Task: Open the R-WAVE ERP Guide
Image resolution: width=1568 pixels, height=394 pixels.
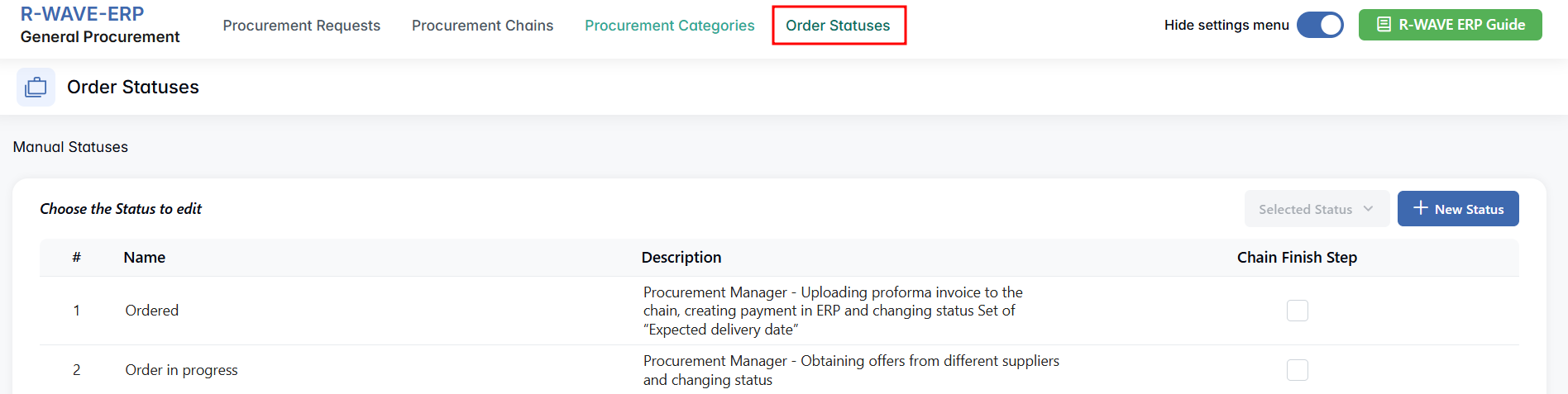Action: [x=1450, y=25]
